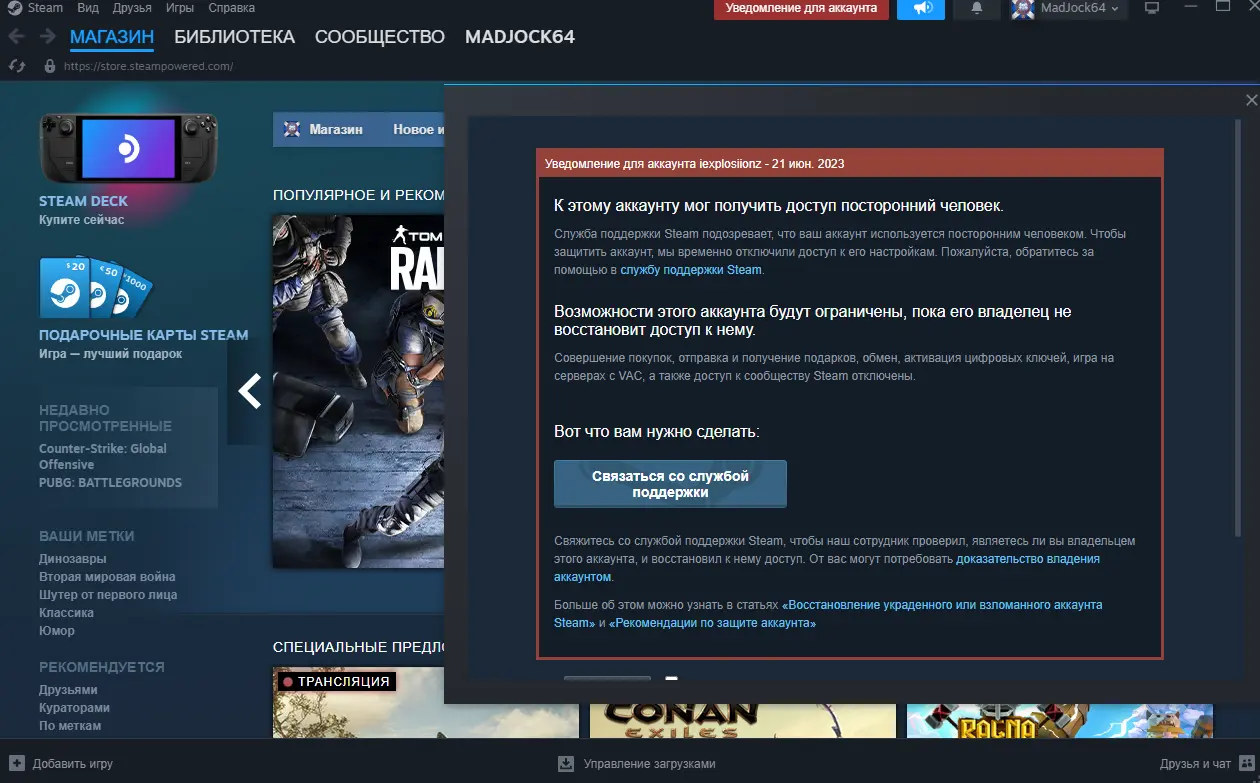
Task: Go to the previous carousel item with the left chevron
Action: tap(249, 391)
